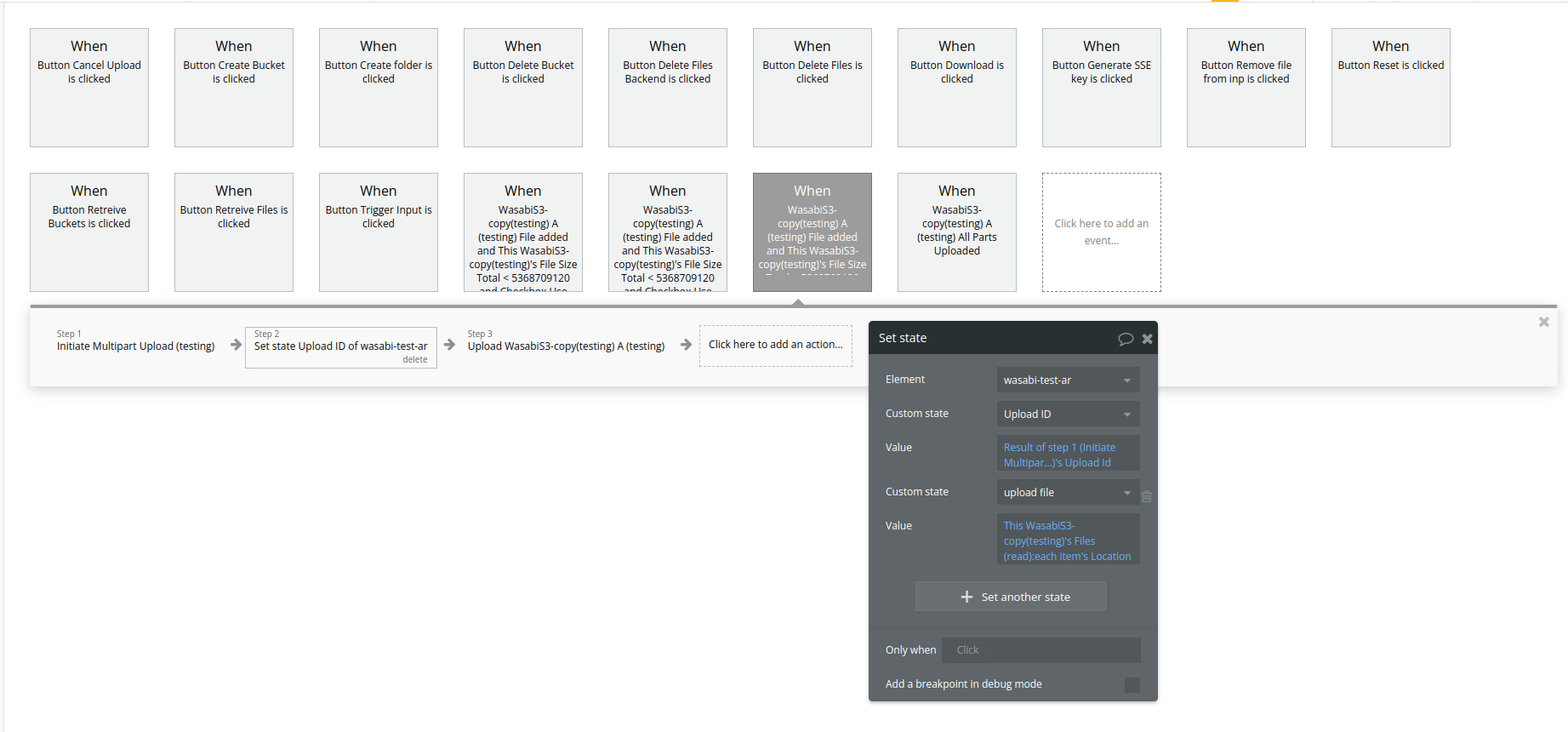Viewport: 1568px width, 732px height.
Task: Click here to add an action
Action: point(776,346)
